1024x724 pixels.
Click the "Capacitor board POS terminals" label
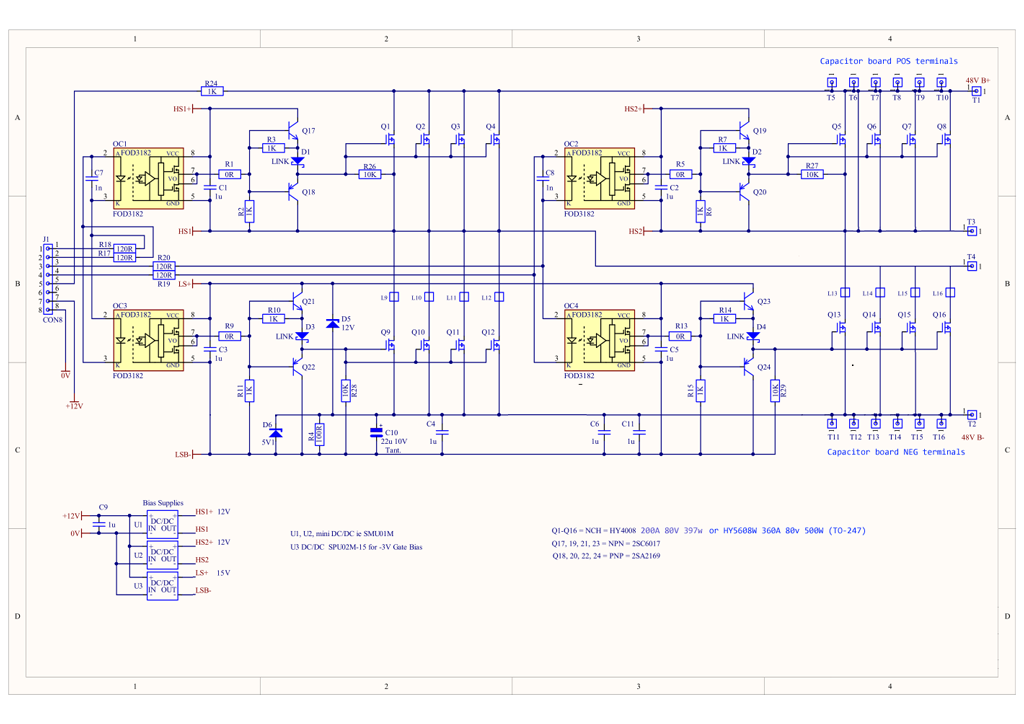click(888, 61)
